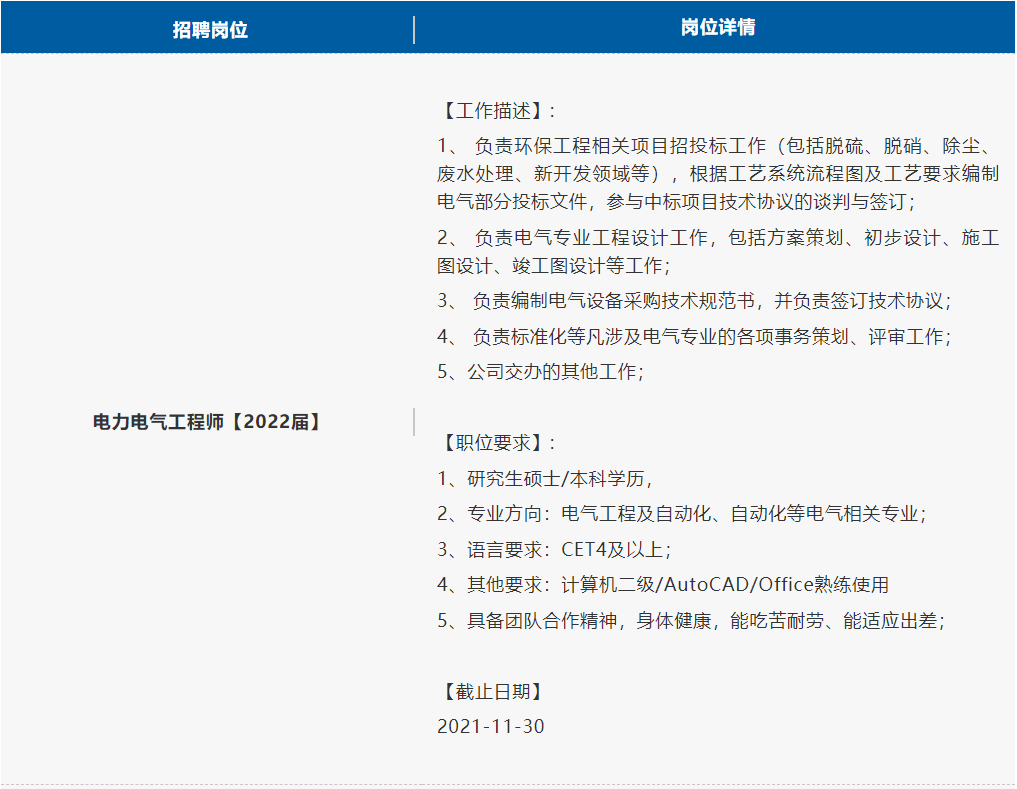Click the line 废水处理、新开发领域等
The width and height of the screenshot is (1017, 789).
pyautogui.click(x=718, y=173)
